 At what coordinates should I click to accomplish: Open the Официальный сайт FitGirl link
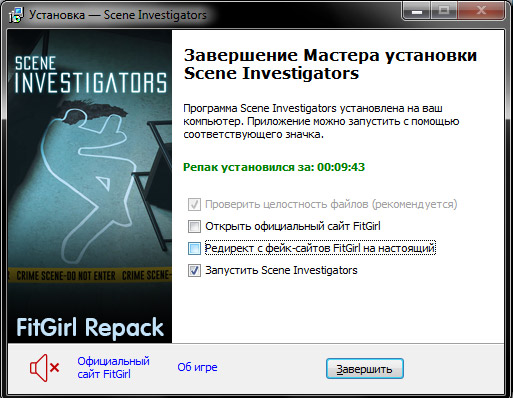click(x=113, y=368)
